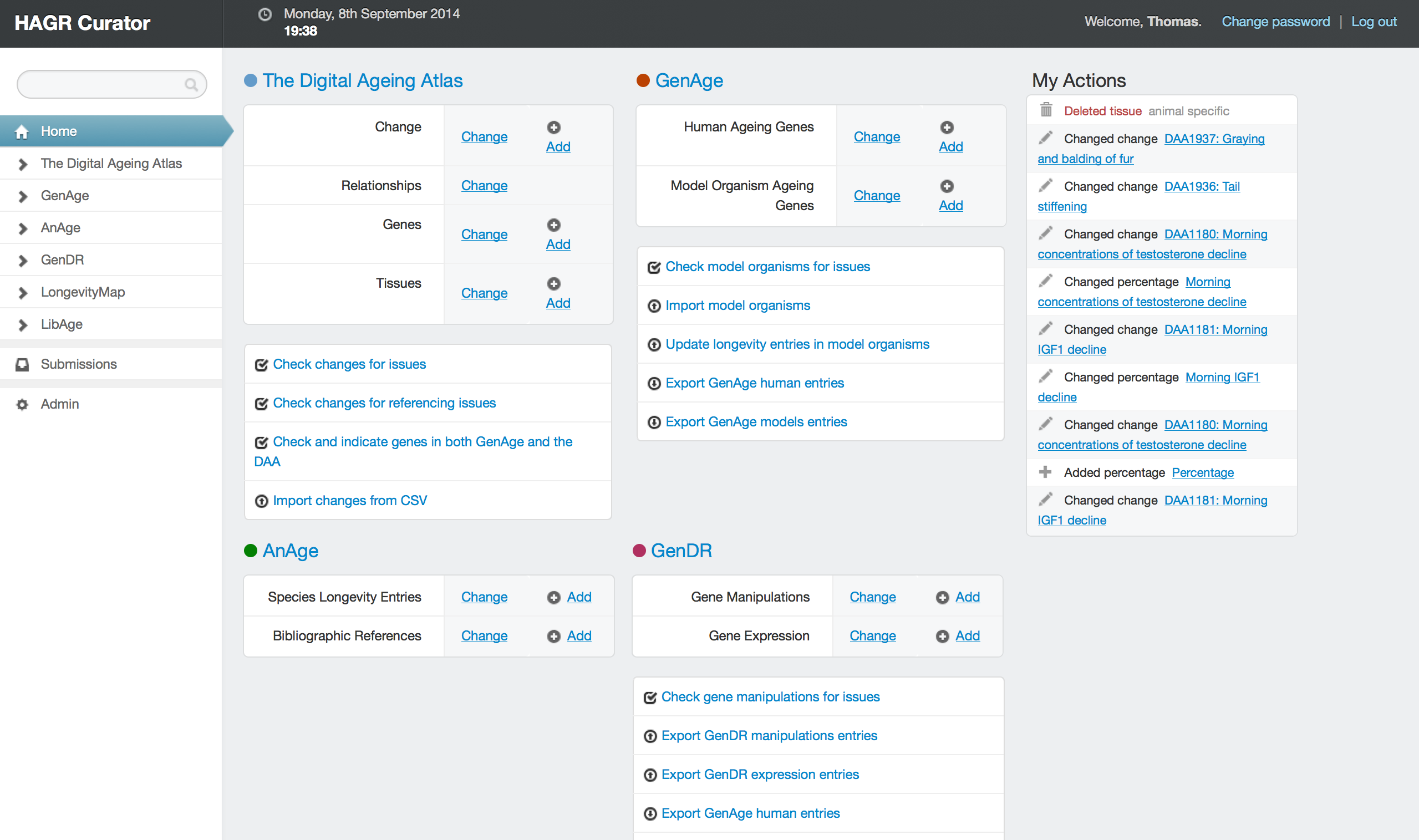The image size is (1419, 840).
Task: Click checkmark icon of Check model organisms
Action: (x=654, y=268)
